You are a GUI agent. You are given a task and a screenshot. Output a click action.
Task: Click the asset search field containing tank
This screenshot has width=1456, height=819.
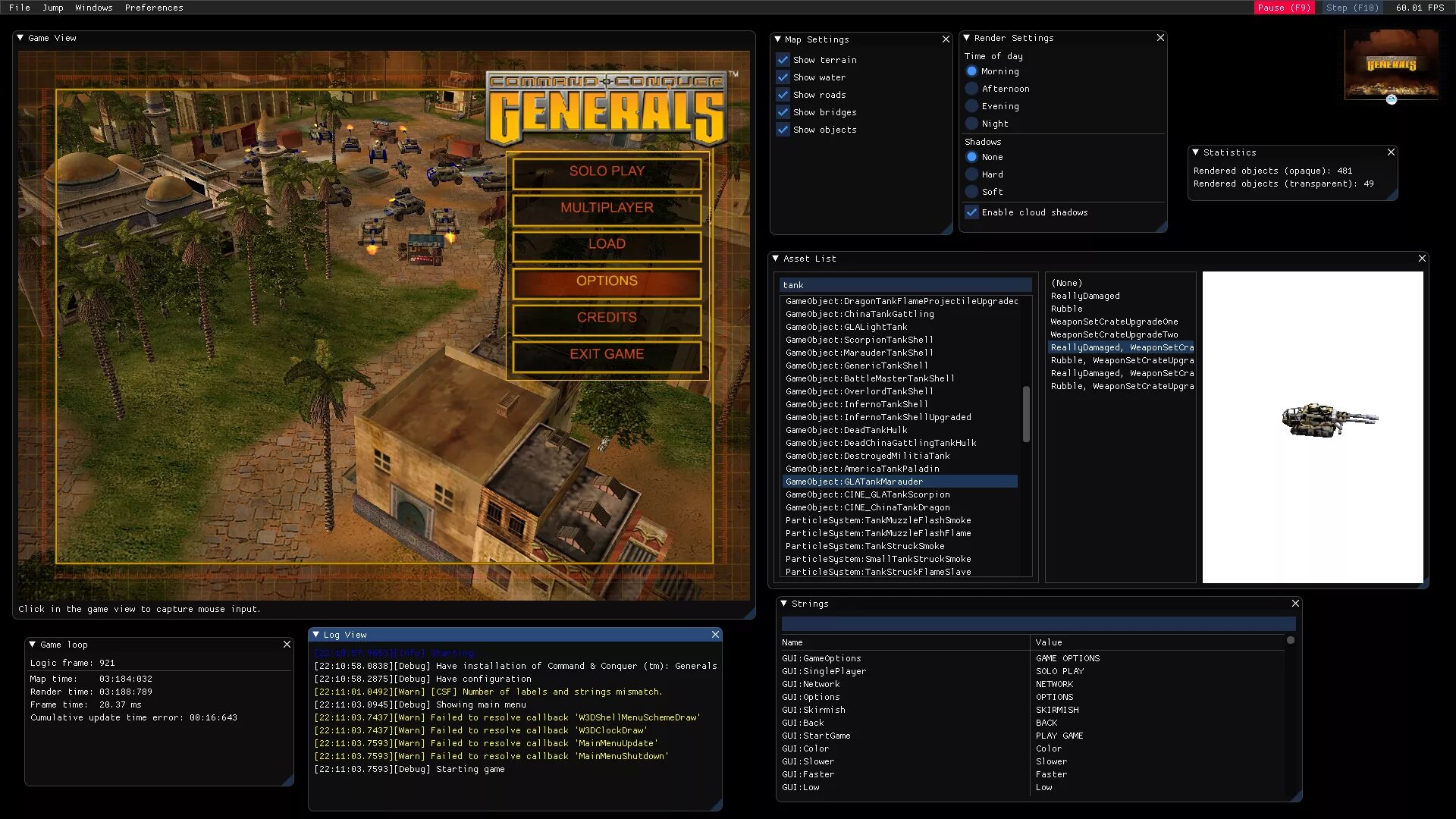point(906,285)
